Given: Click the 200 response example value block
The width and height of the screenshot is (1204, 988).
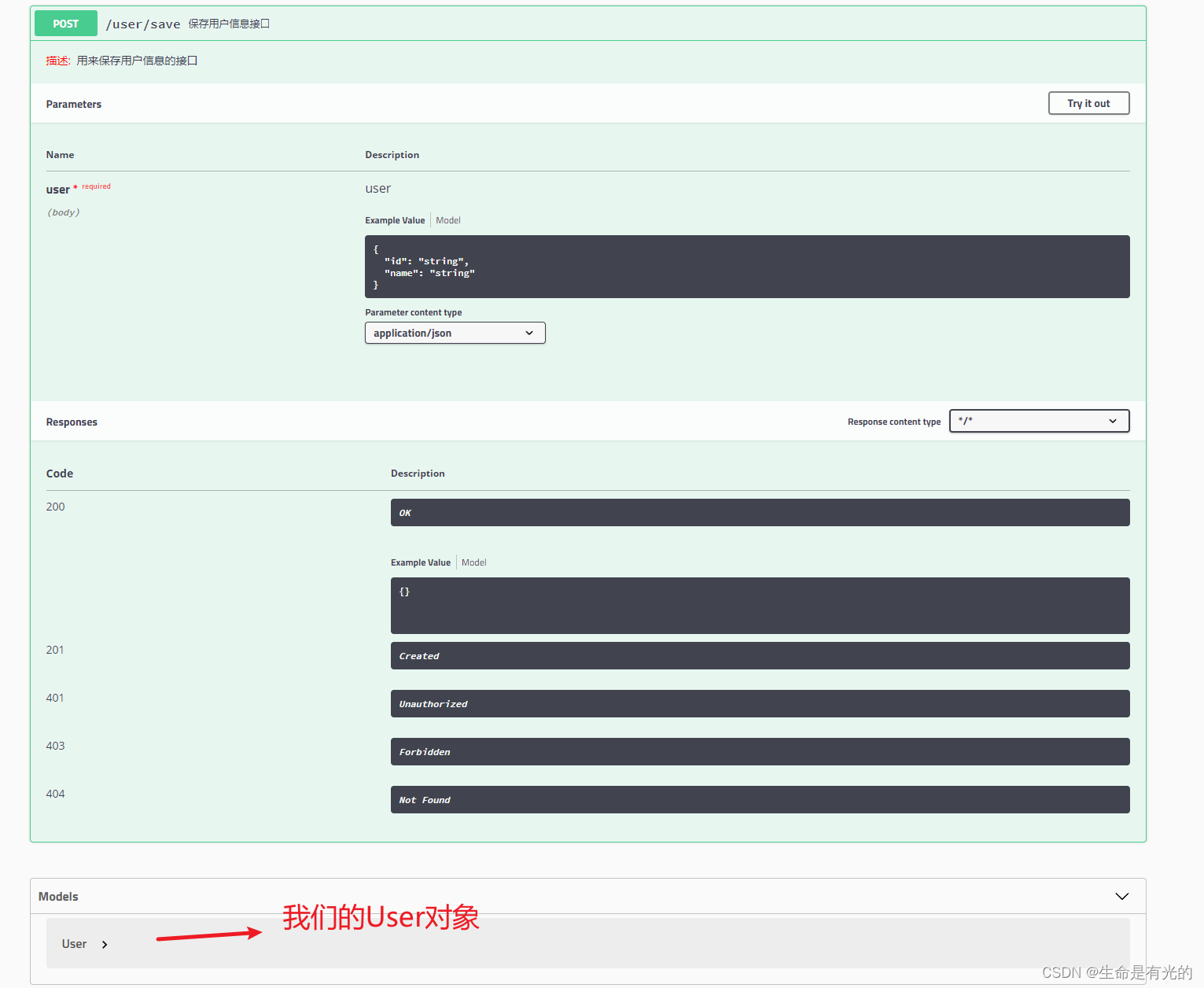Looking at the screenshot, I should click(760, 606).
